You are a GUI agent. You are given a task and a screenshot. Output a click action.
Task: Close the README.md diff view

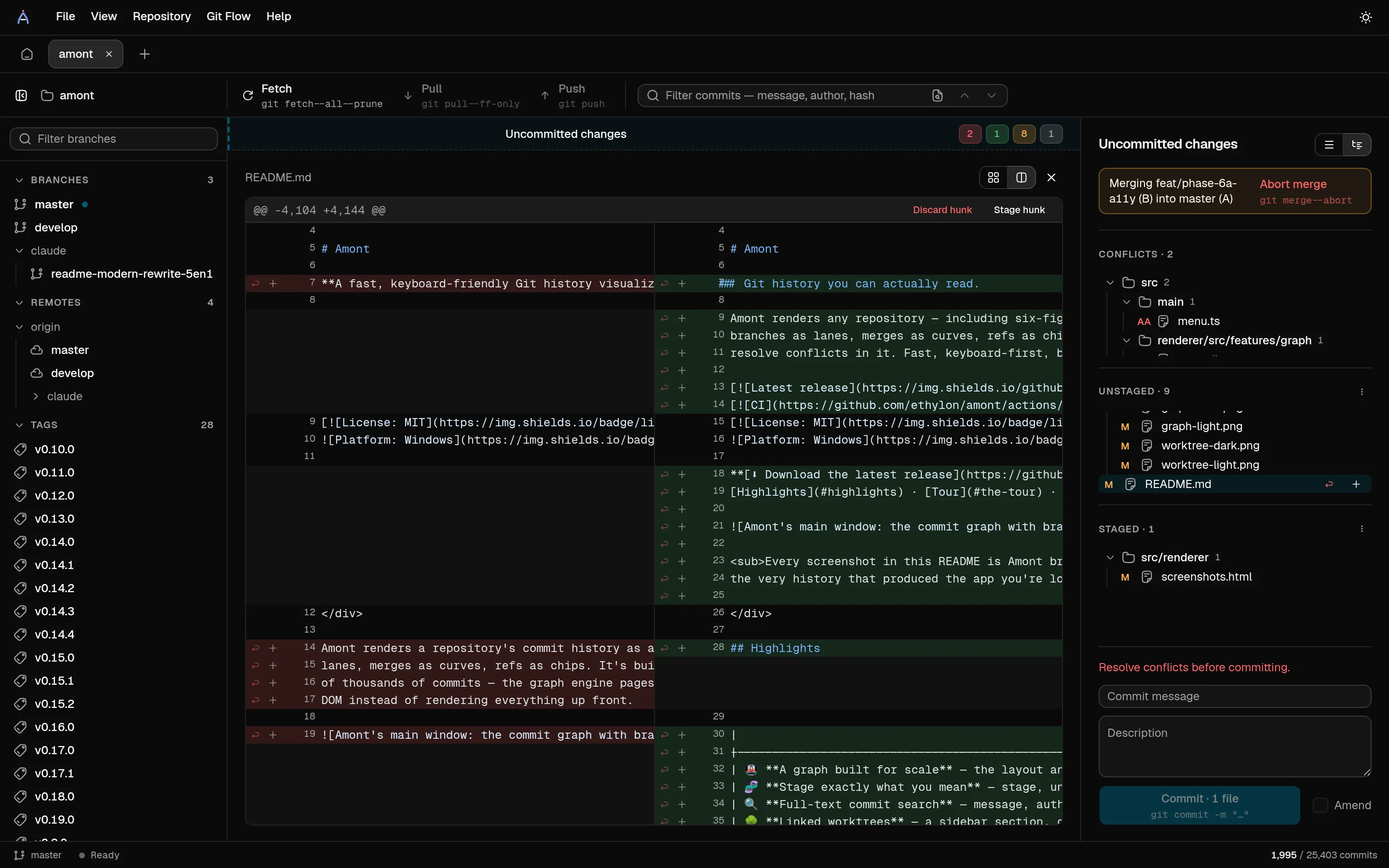coord(1051,177)
